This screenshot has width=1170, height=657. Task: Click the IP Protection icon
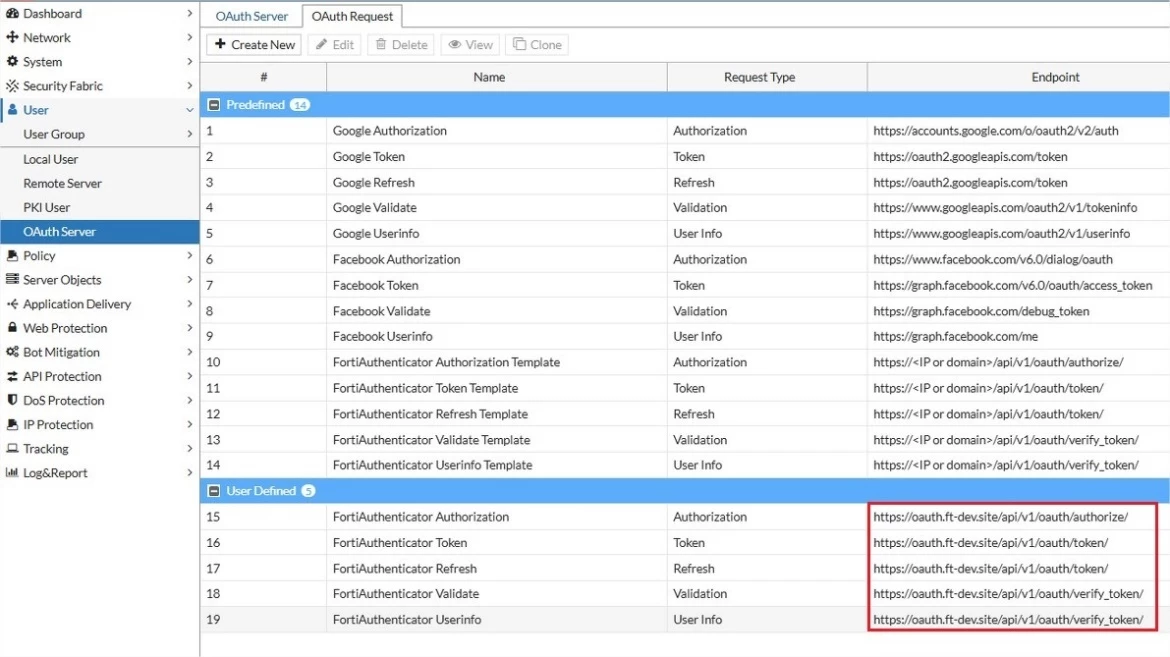click(12, 424)
